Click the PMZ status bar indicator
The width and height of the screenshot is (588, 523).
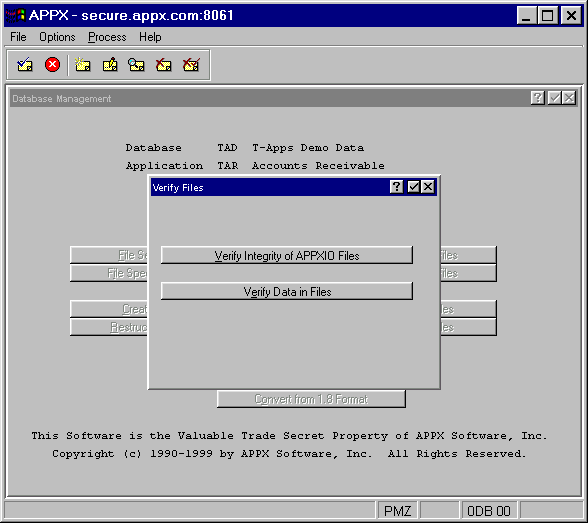[x=398, y=511]
